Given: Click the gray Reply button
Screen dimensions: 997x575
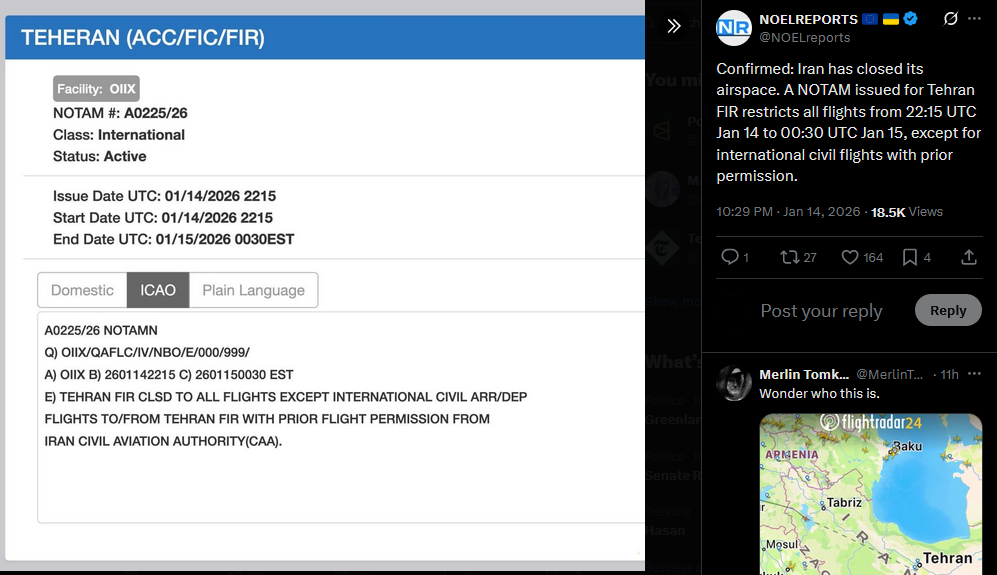Looking at the screenshot, I should coord(948,310).
